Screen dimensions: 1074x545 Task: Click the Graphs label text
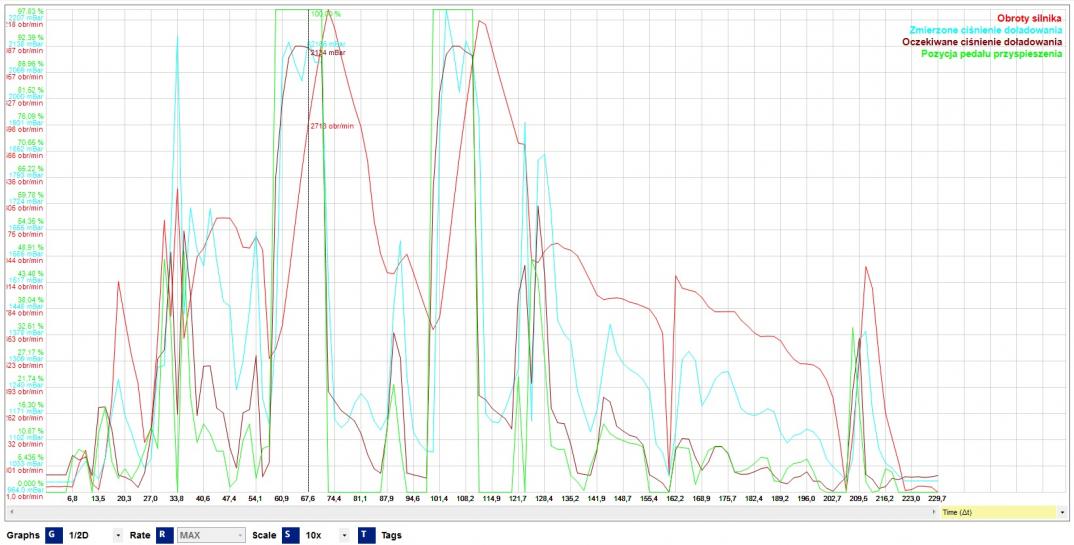(x=24, y=535)
